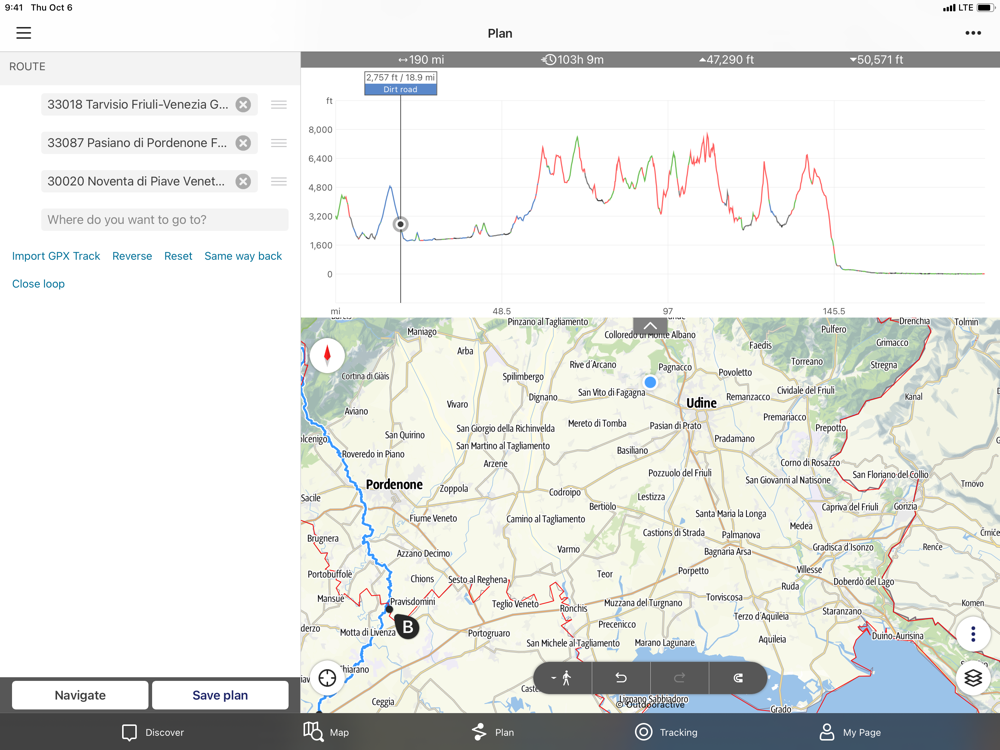
Task: Open the map layers selector
Action: pyautogui.click(x=973, y=678)
